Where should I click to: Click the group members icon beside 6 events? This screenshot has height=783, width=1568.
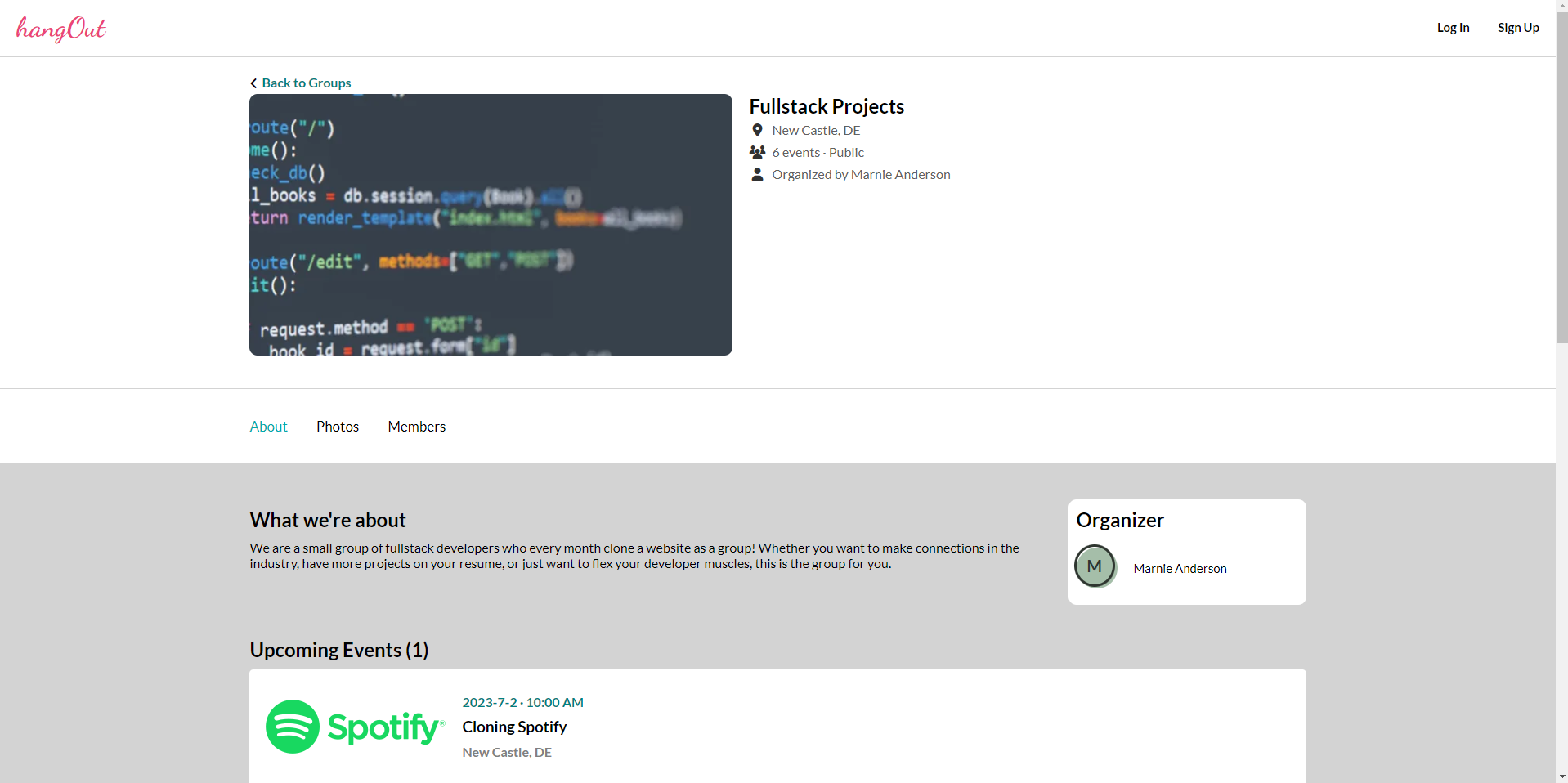[756, 152]
